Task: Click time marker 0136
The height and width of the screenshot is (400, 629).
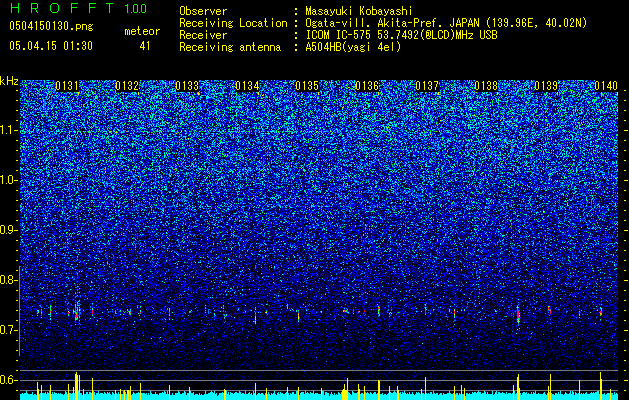Action: tap(367, 86)
